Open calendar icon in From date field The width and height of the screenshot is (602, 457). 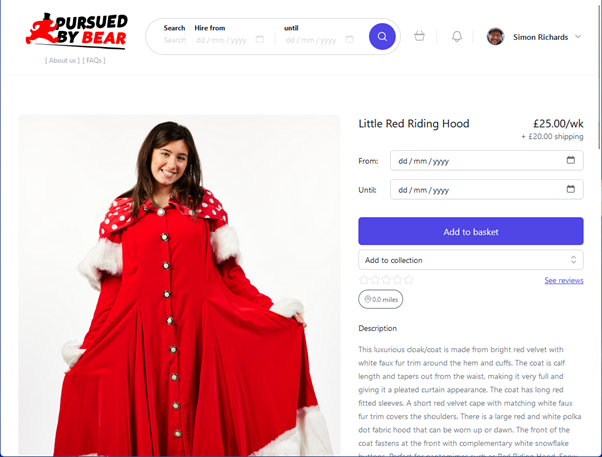pos(571,160)
